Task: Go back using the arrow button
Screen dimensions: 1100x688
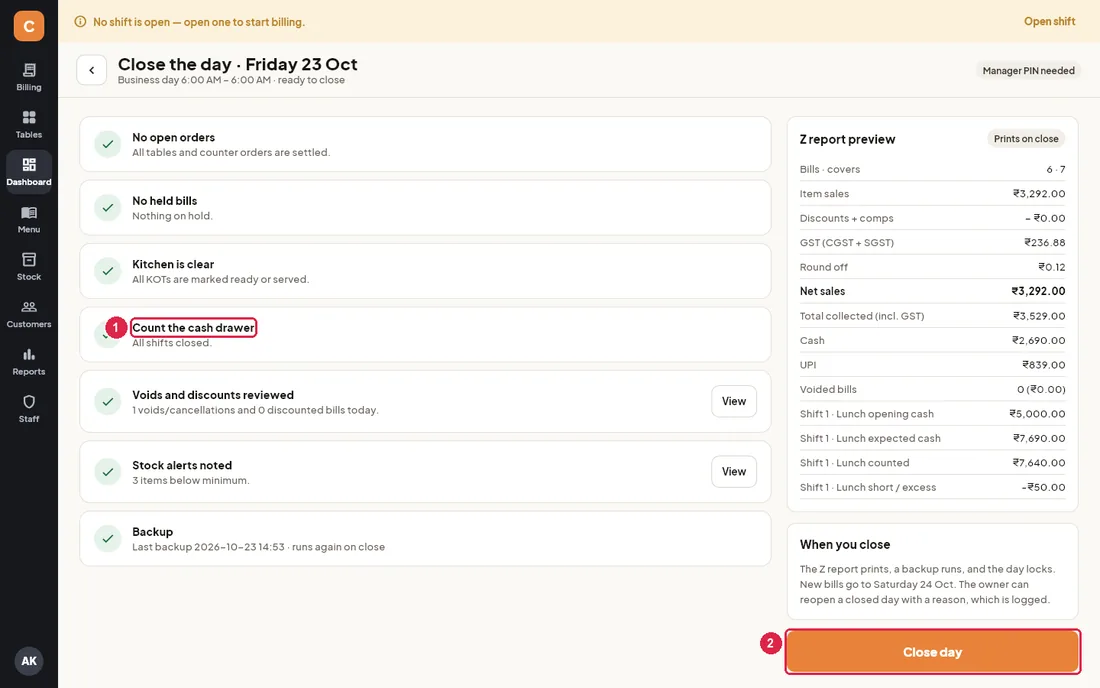Action: (x=91, y=70)
